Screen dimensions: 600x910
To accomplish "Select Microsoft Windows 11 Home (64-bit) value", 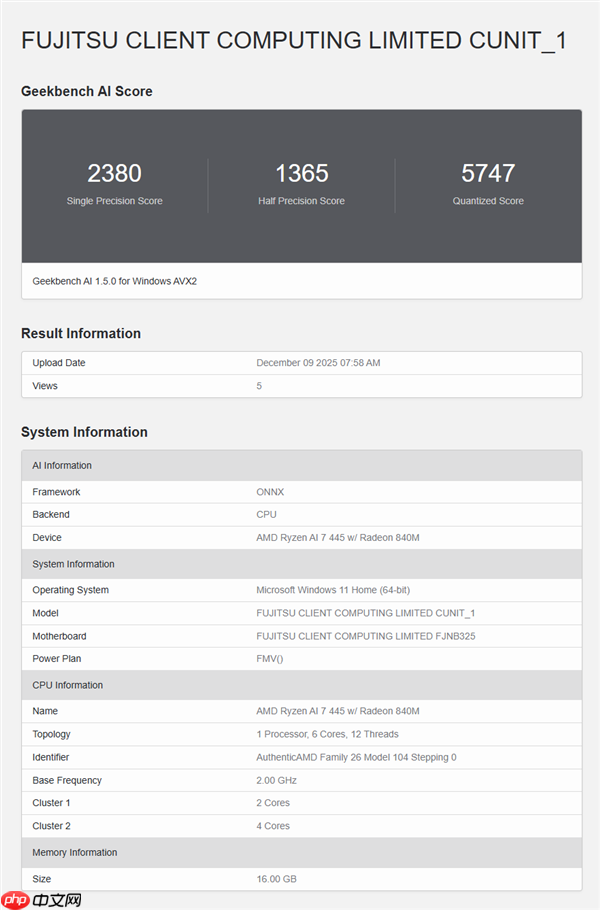I will pos(333,590).
